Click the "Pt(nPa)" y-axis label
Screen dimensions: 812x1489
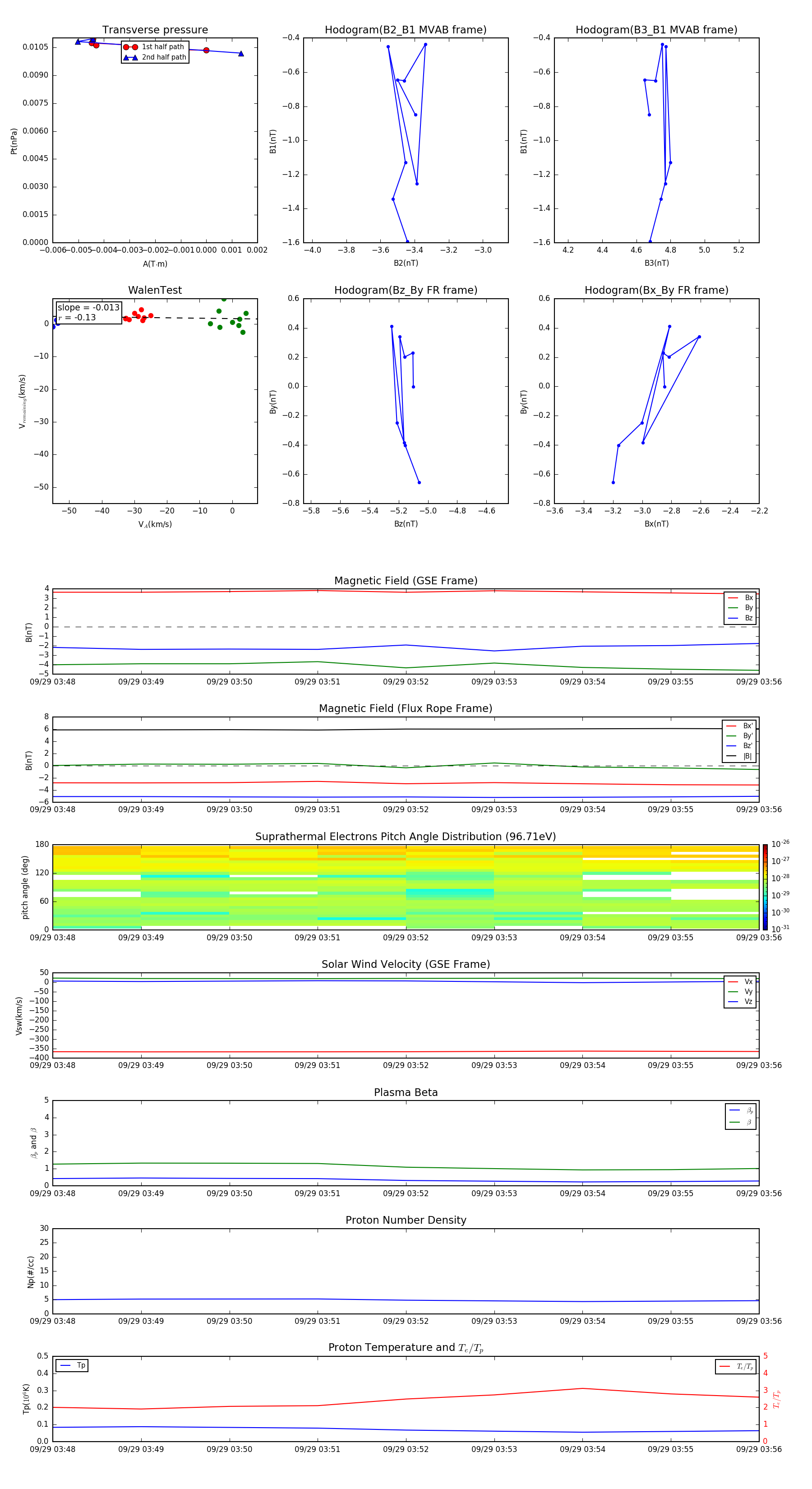coord(14,141)
